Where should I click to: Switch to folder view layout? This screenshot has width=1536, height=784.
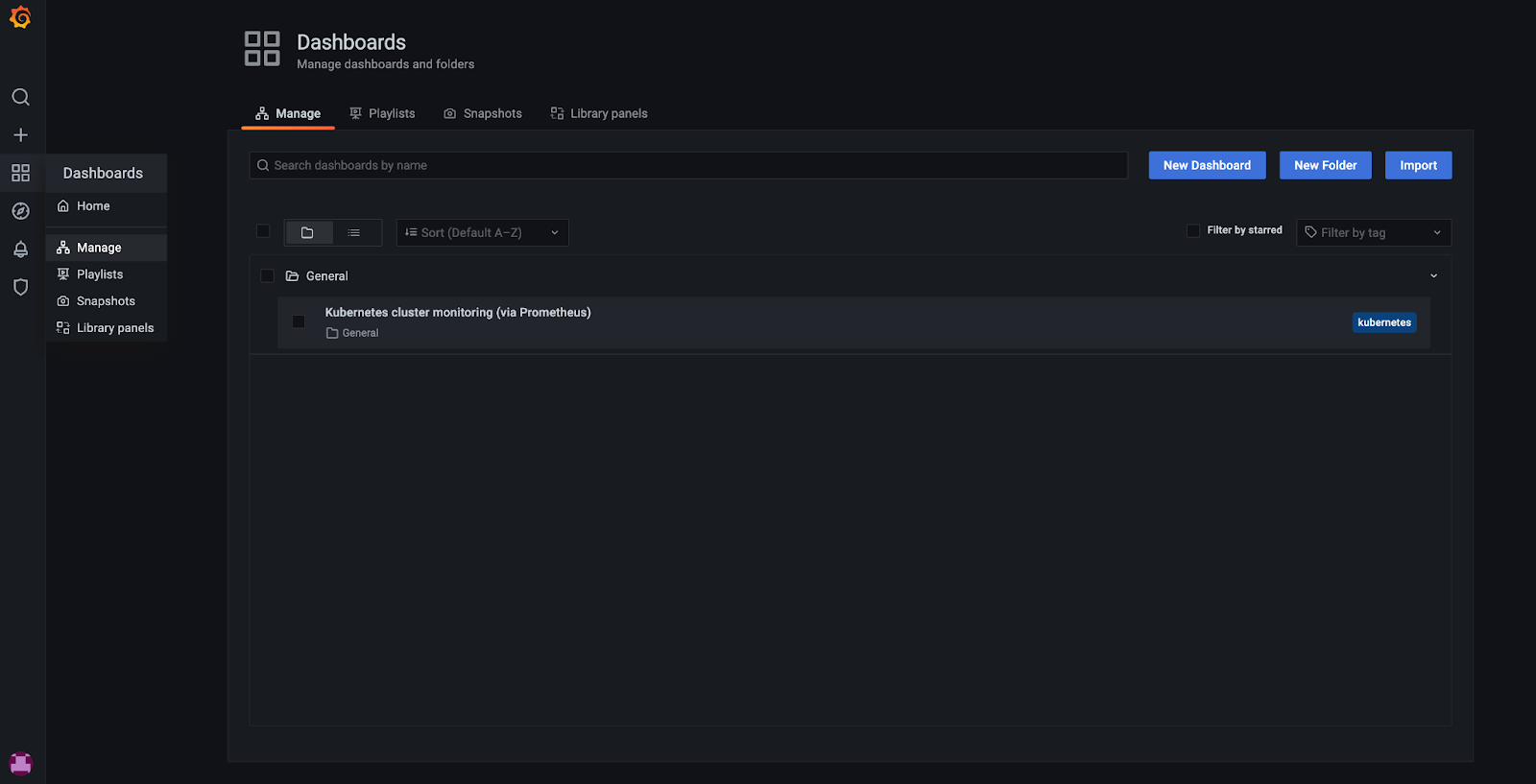(307, 232)
